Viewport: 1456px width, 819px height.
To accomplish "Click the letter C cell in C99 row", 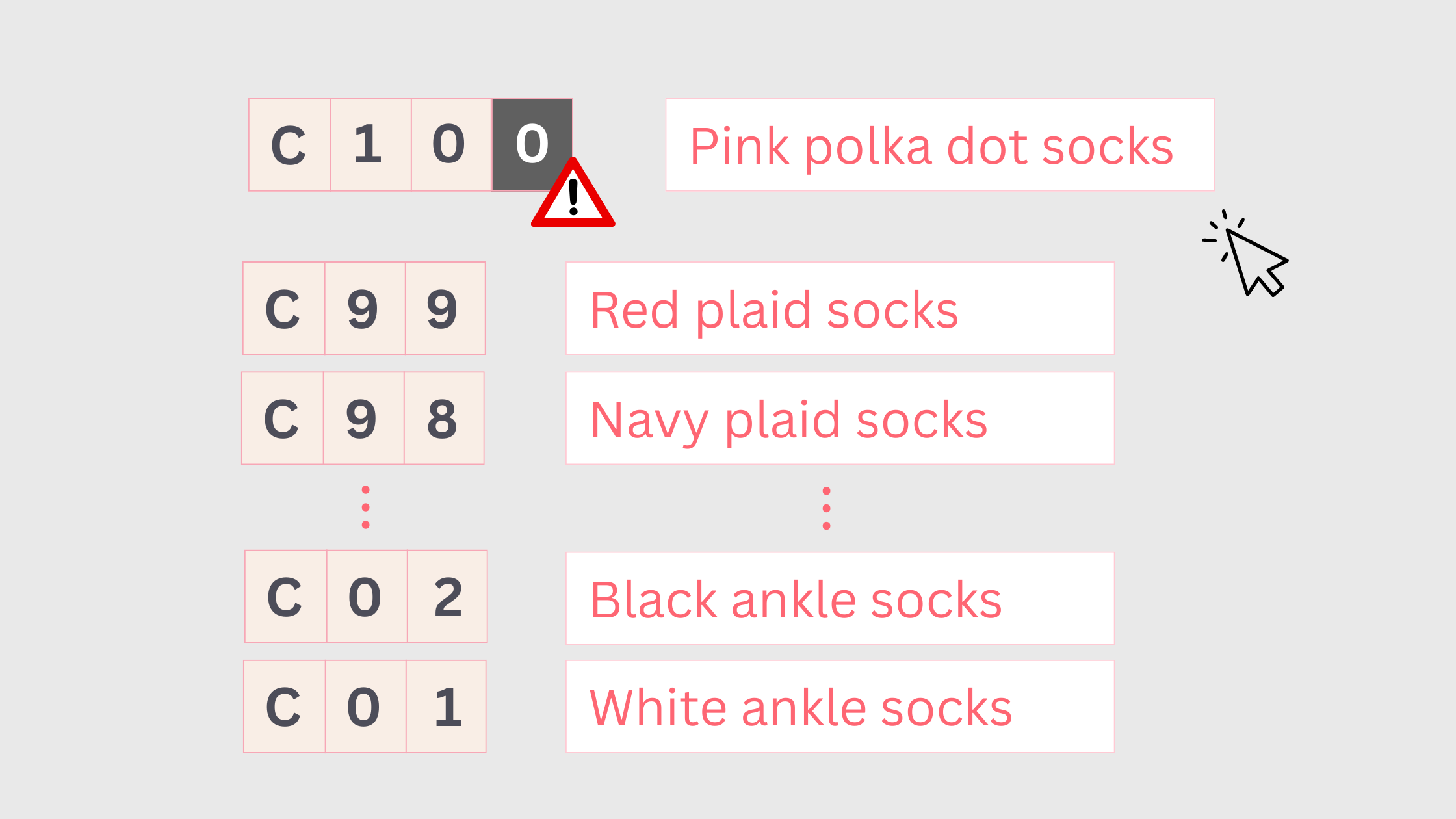I will coord(284,308).
